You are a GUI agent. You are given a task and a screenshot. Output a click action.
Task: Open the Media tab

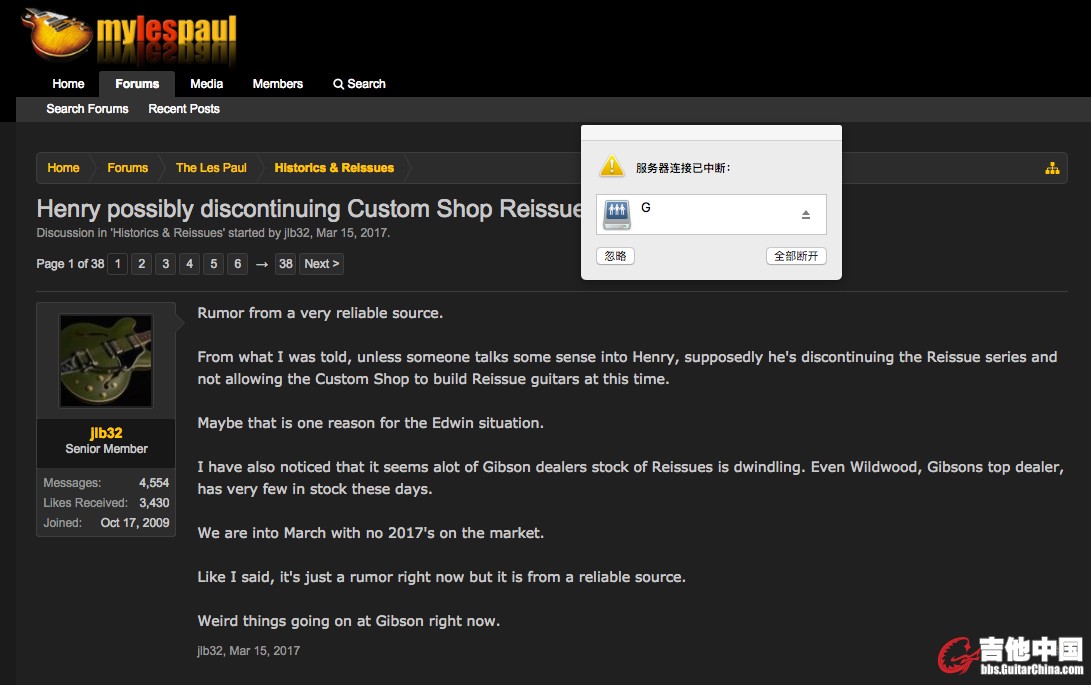point(207,84)
